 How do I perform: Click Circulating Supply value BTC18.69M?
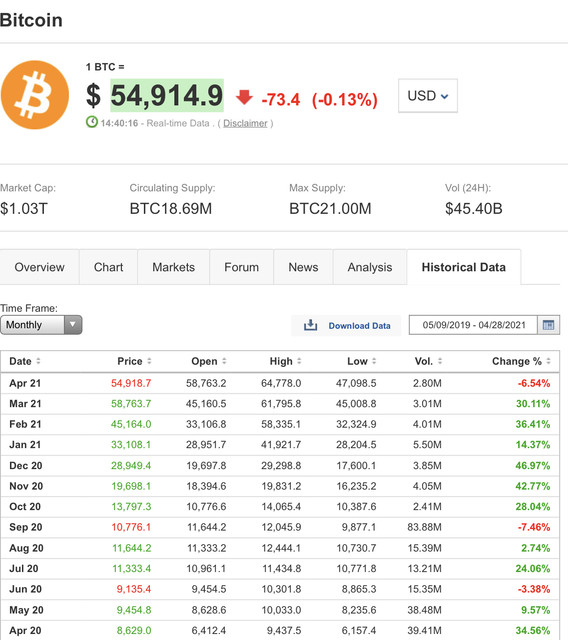(x=171, y=209)
